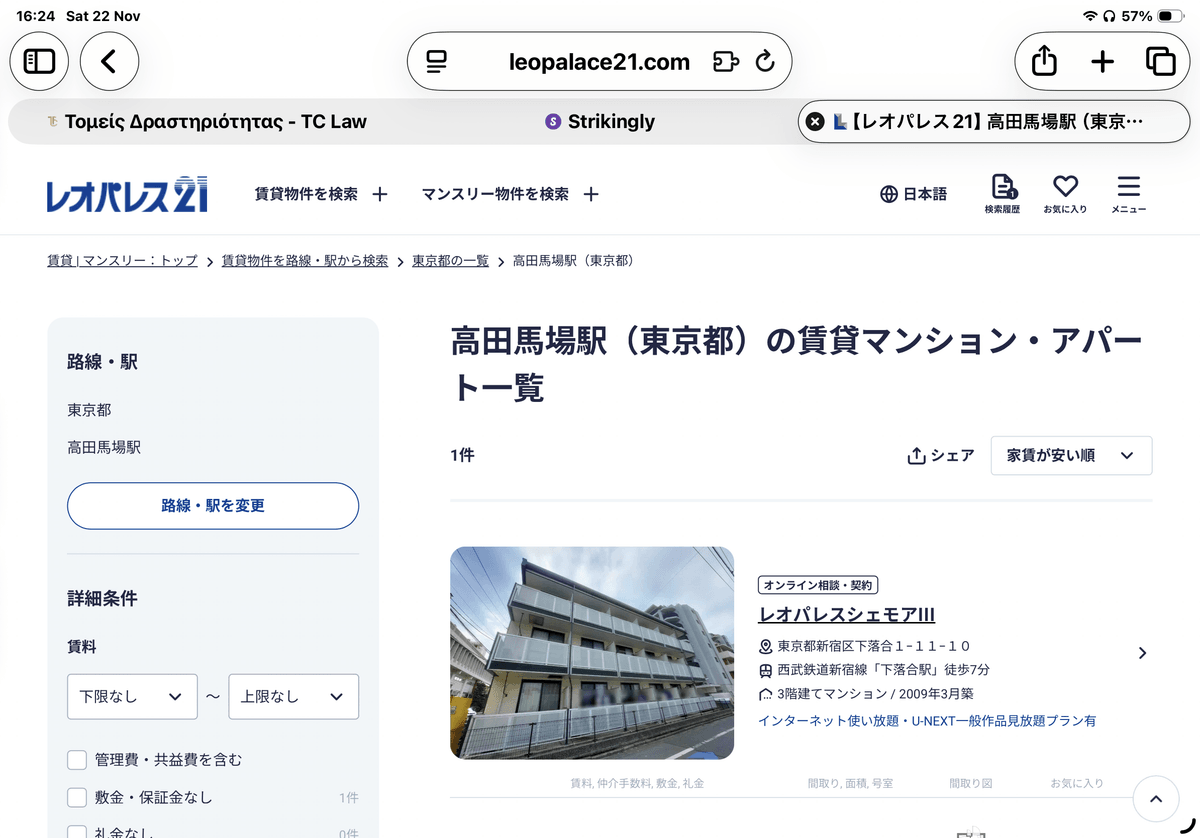Viewport: 1200px width, 838px height.
Task: Click 1件 result count text
Action: (x=462, y=456)
